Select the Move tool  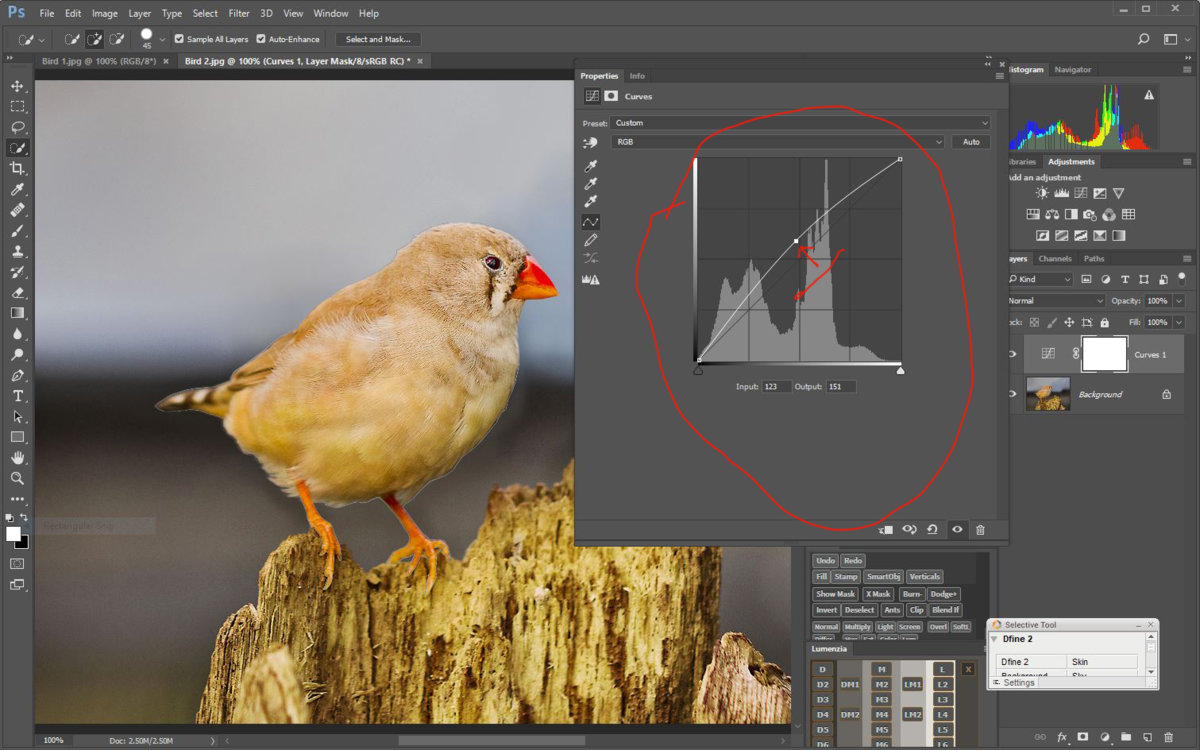point(17,86)
